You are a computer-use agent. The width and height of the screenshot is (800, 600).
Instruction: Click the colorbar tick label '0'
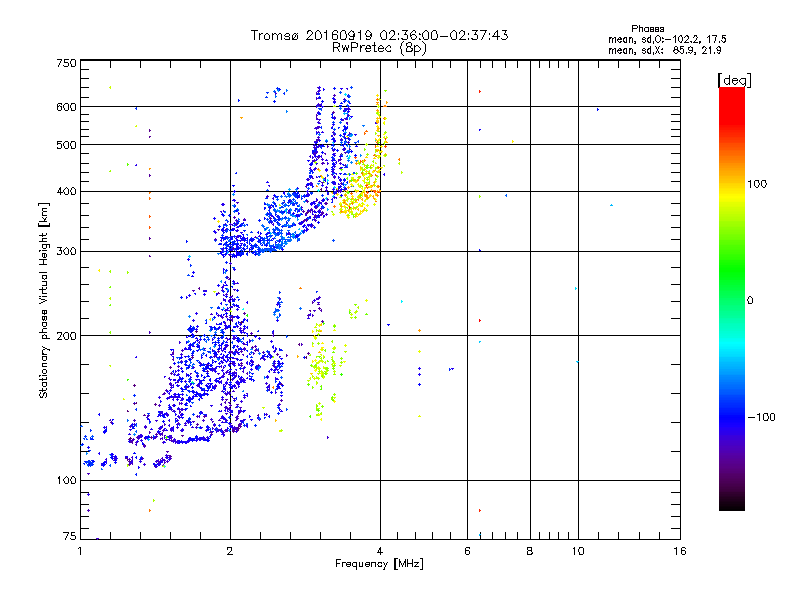[749, 301]
